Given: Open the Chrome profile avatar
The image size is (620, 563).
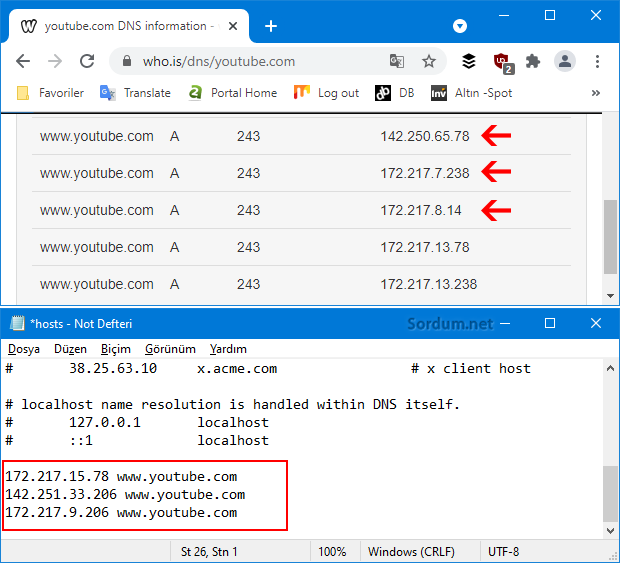Looking at the screenshot, I should [565, 61].
